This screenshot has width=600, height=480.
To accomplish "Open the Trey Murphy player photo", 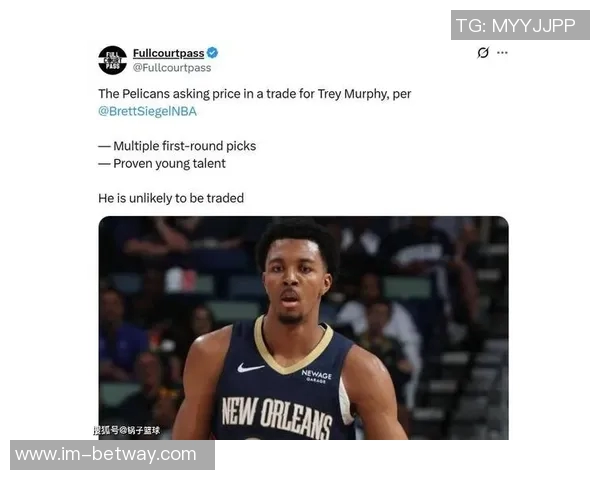I will 303,328.
